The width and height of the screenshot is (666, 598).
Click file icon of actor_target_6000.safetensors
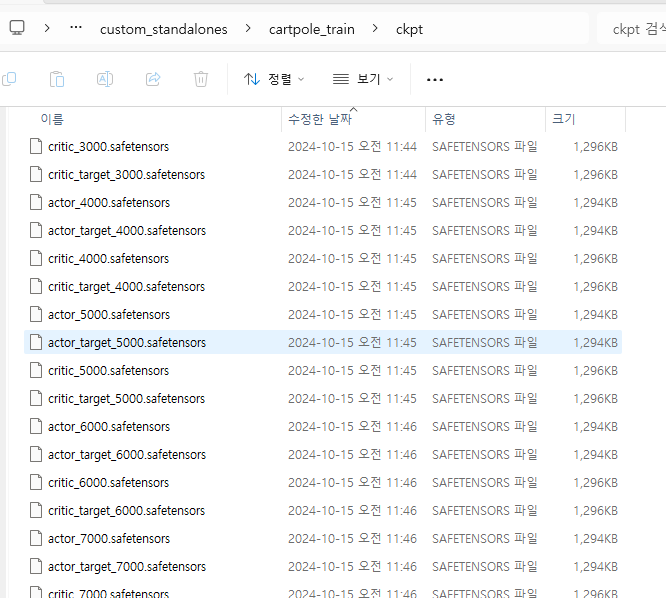[x=36, y=454]
